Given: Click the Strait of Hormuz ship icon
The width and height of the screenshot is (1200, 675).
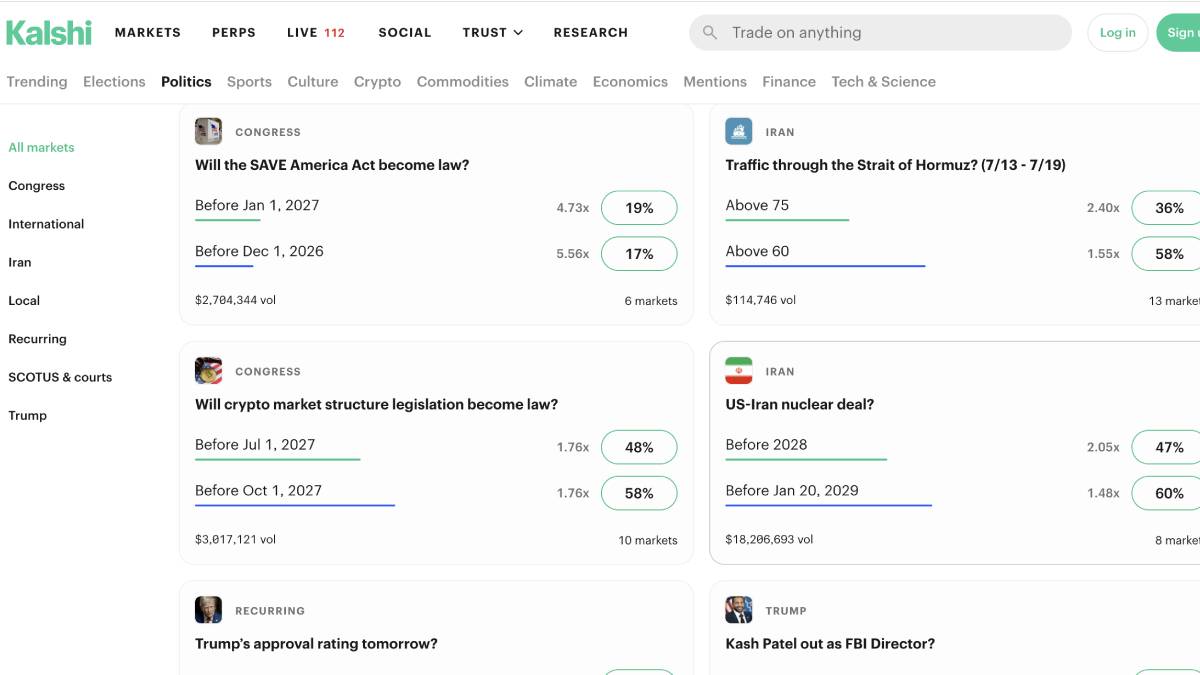Looking at the screenshot, I should coord(739,131).
